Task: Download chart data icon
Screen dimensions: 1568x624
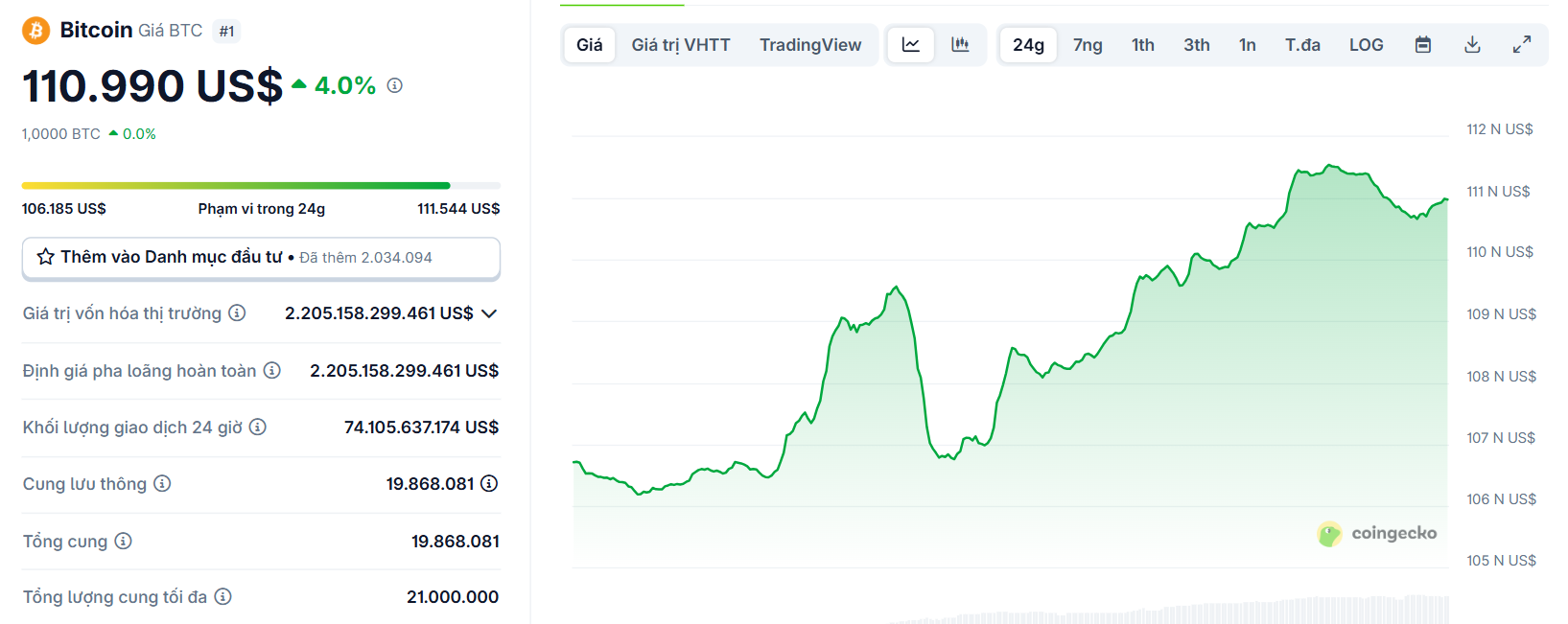Action: pyautogui.click(x=1473, y=45)
